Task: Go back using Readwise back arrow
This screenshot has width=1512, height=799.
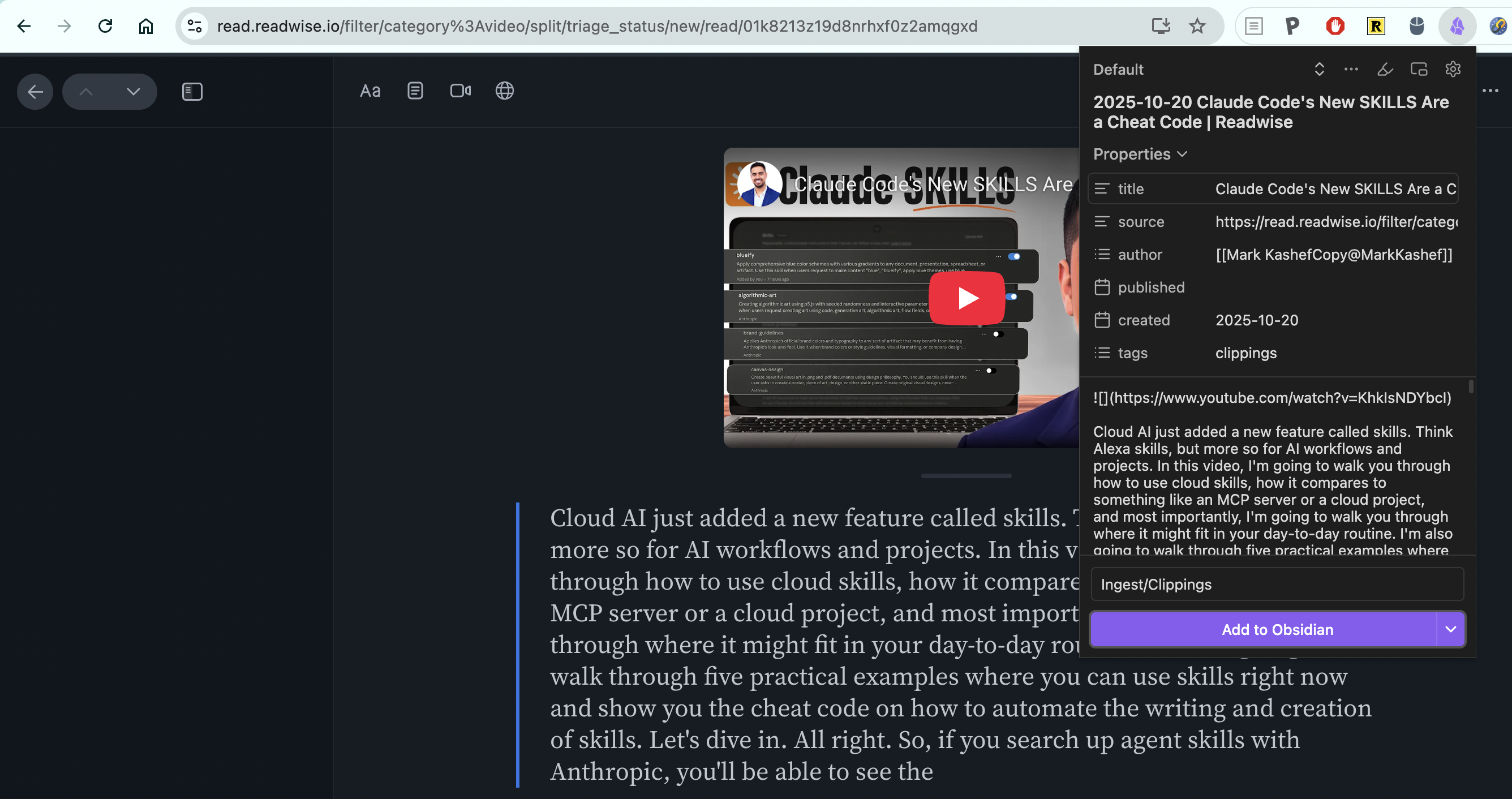Action: 35,91
